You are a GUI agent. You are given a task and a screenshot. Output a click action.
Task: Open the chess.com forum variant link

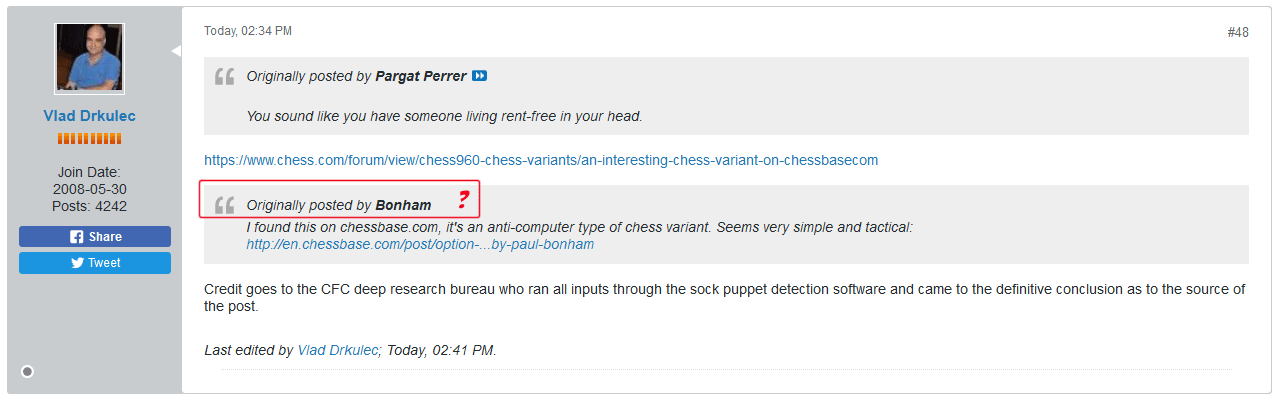point(541,160)
